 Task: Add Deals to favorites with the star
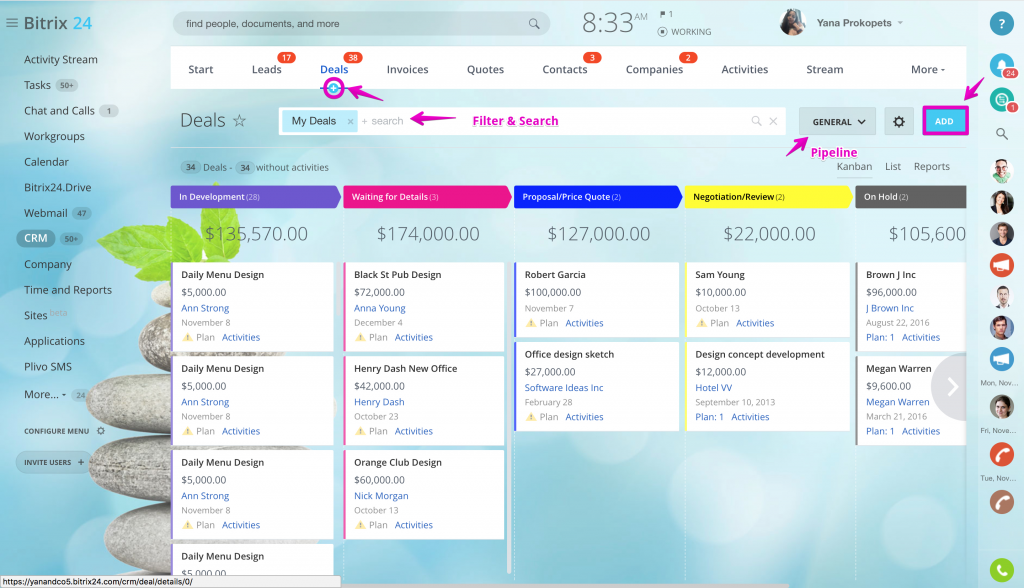point(240,120)
